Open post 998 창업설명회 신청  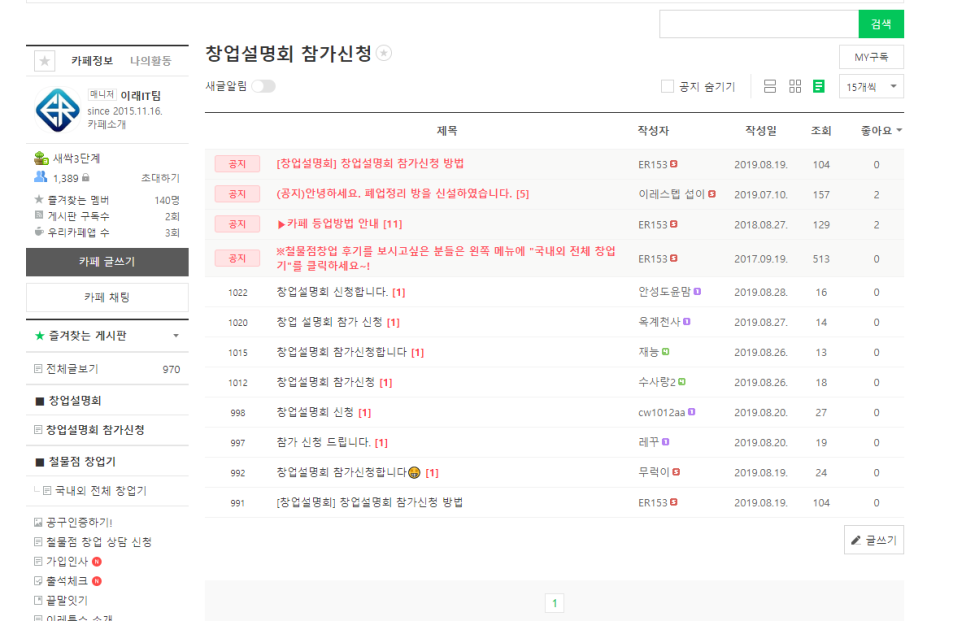pos(315,413)
